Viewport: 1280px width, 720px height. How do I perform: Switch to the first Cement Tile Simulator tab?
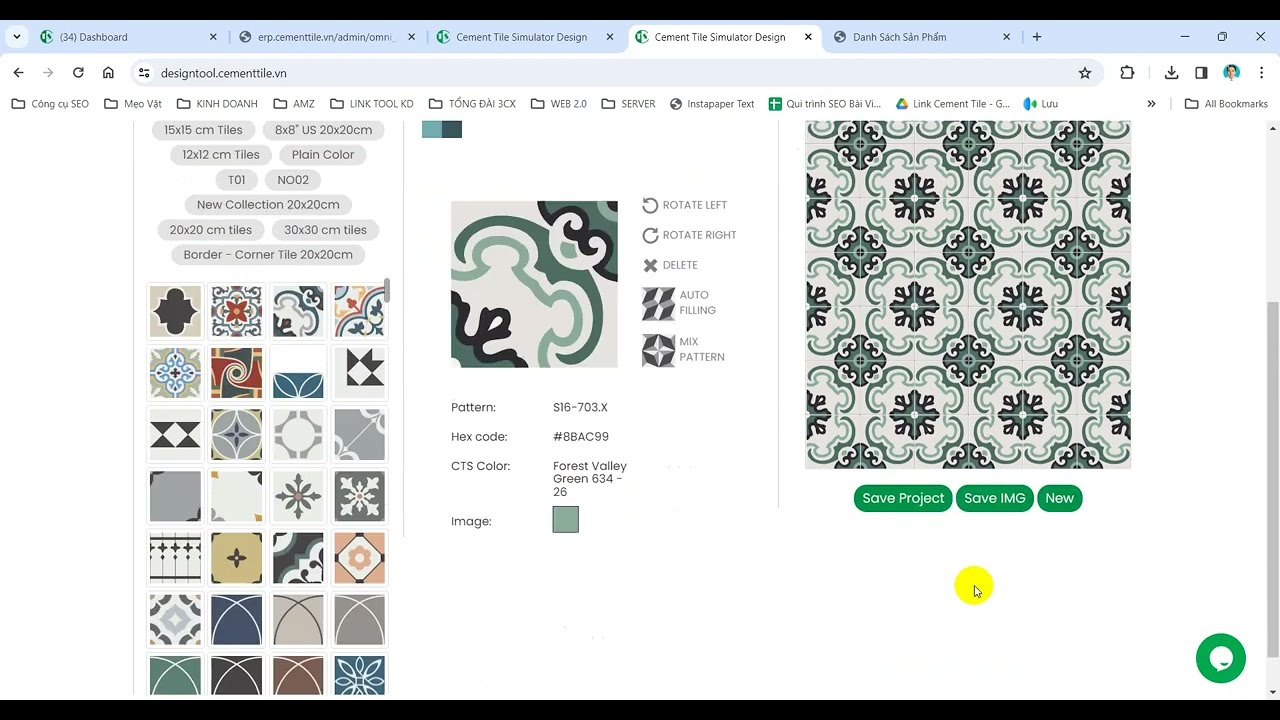pos(525,37)
